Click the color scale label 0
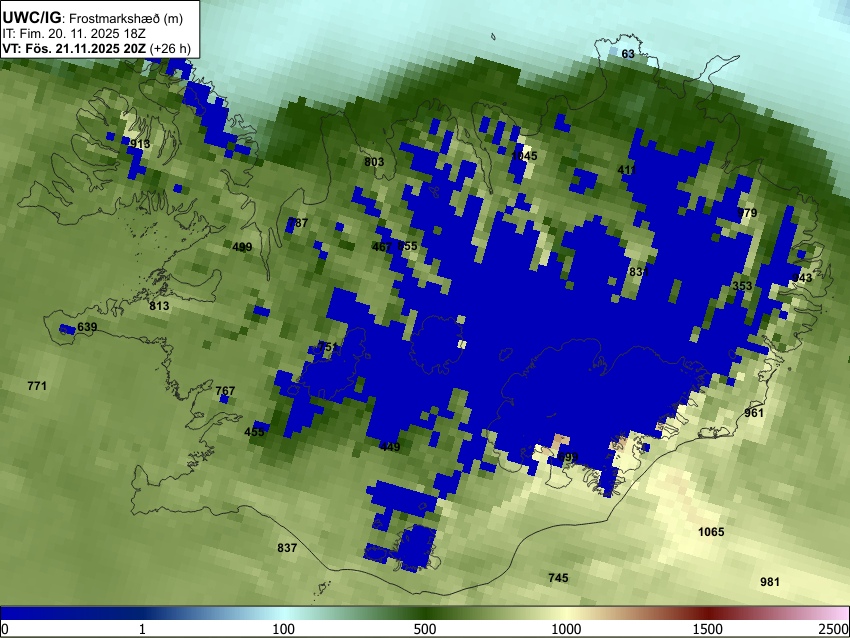Screen dimensions: 850x638 [x=5, y=629]
